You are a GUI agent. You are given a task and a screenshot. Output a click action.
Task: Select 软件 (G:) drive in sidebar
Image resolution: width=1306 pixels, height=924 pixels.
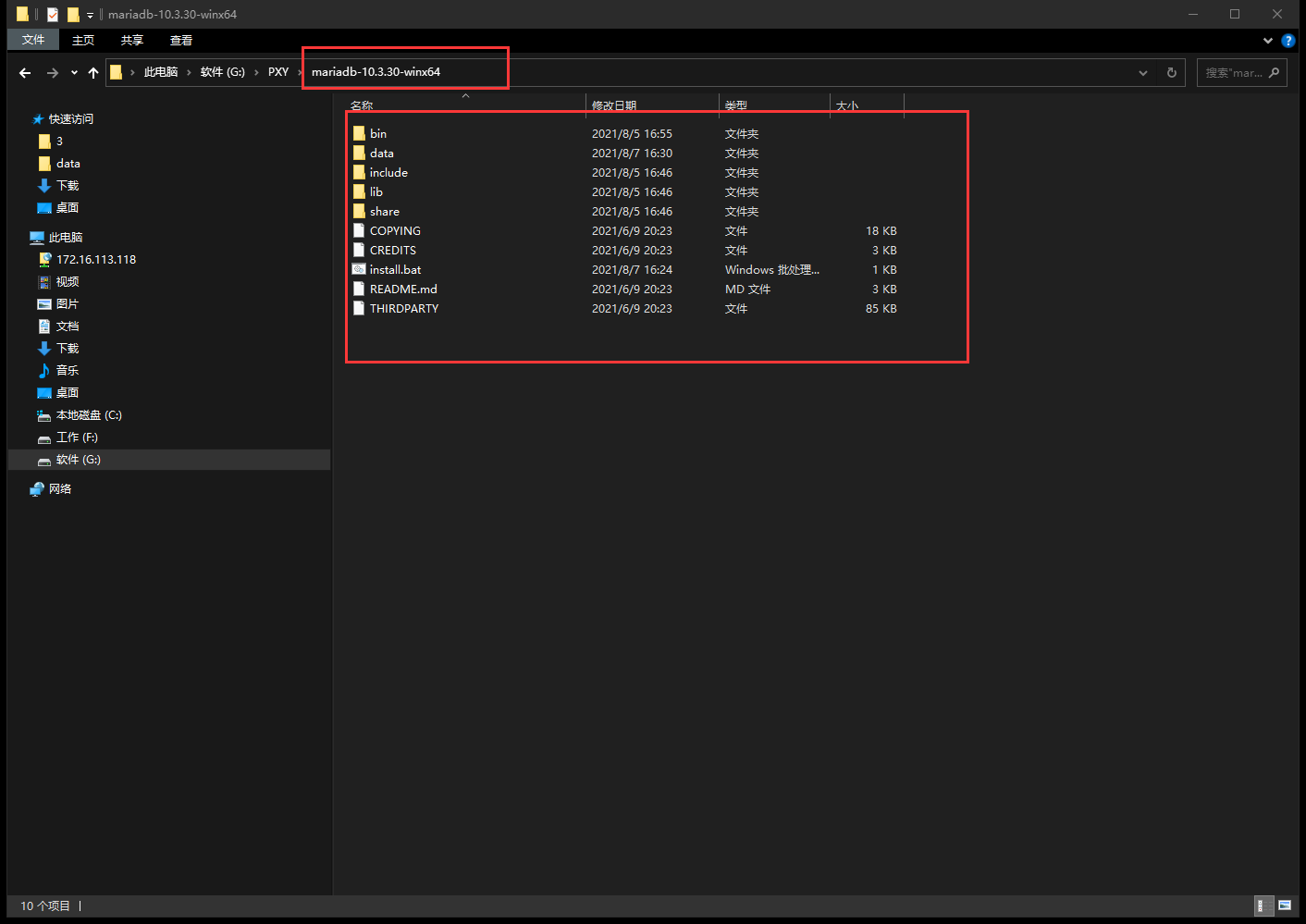[x=79, y=459]
